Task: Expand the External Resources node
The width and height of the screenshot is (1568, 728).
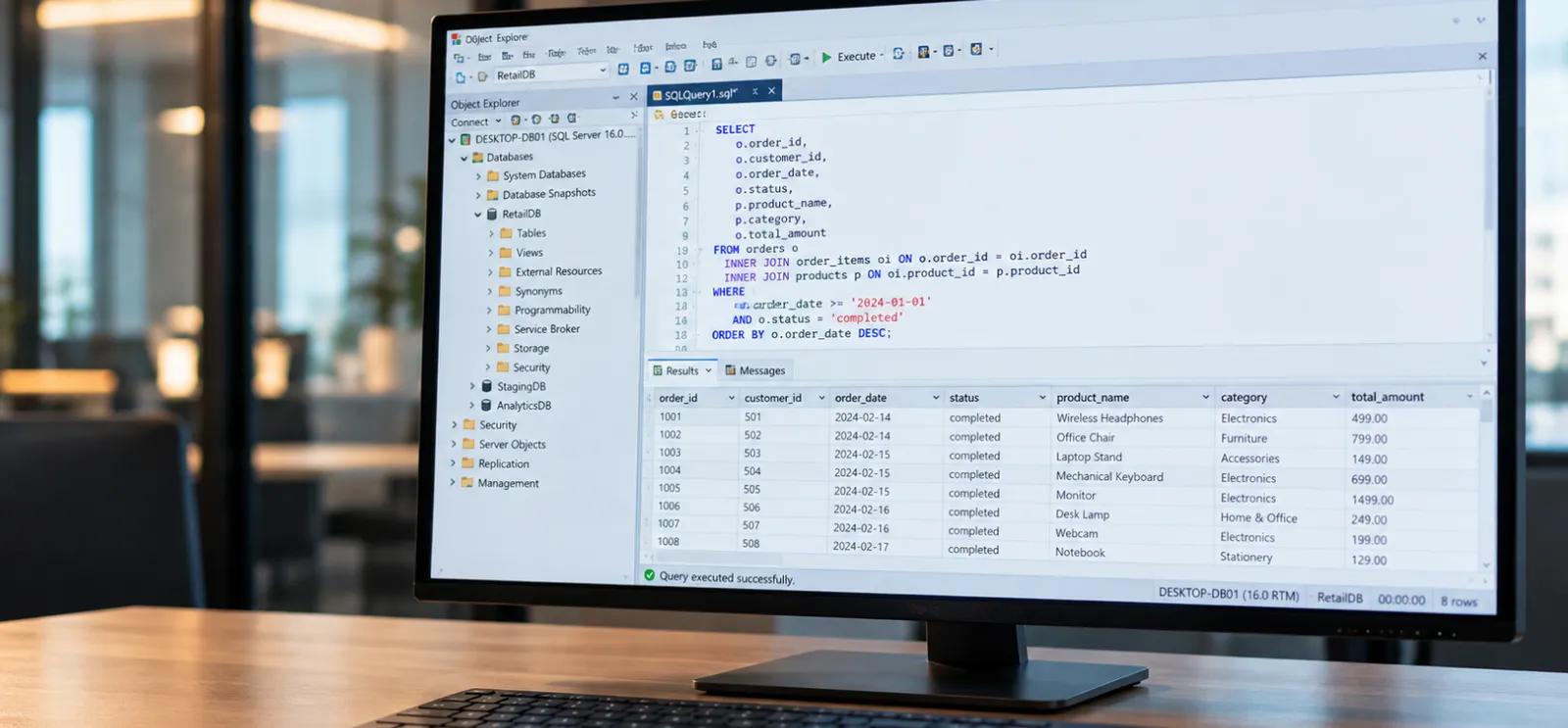Action: [x=490, y=272]
